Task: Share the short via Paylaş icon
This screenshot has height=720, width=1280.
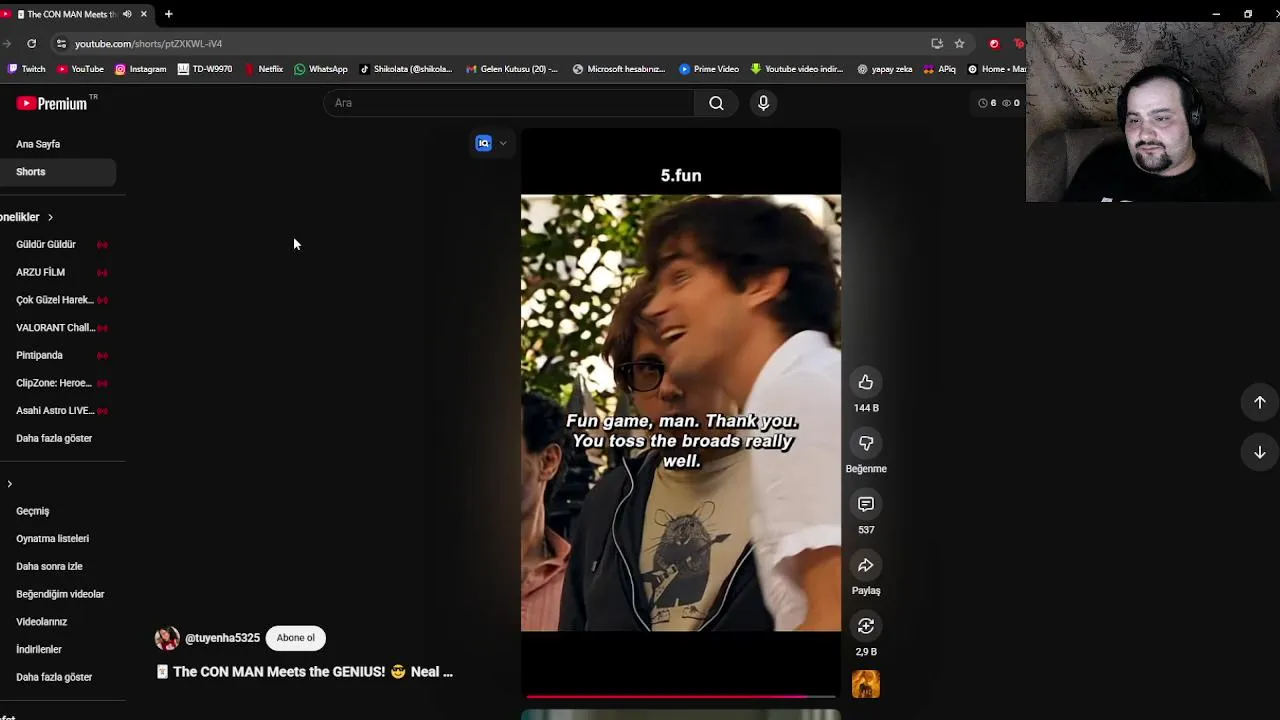Action: 866,565
